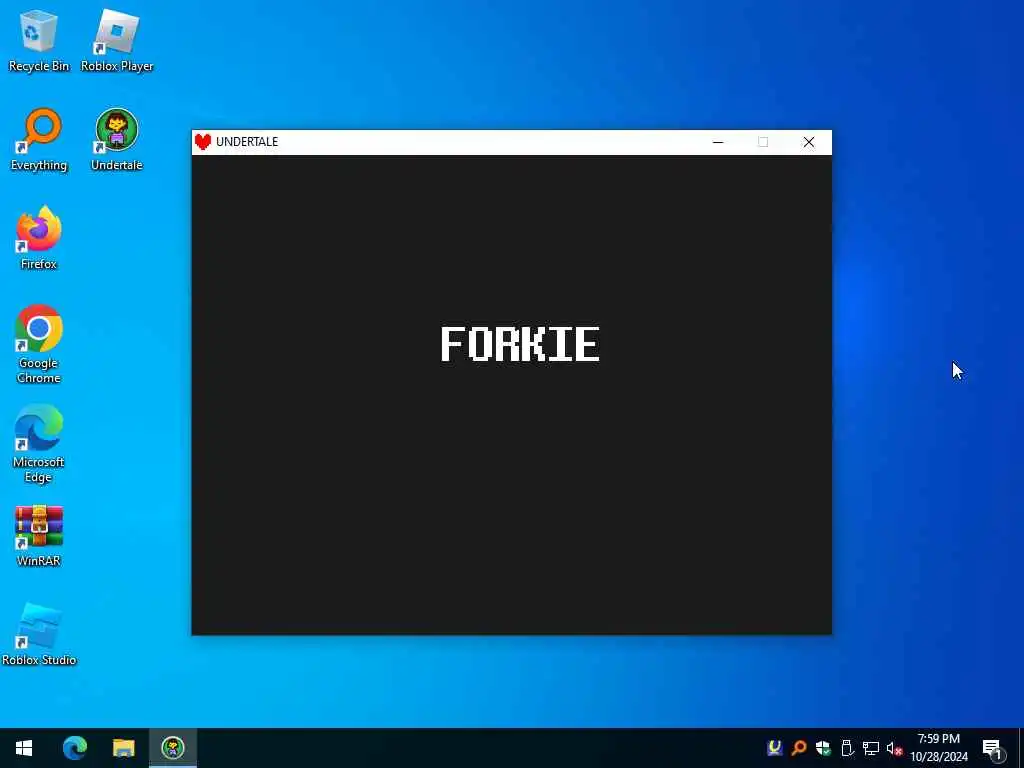Select the Microsoft Edge desktop shortcut

(x=39, y=443)
